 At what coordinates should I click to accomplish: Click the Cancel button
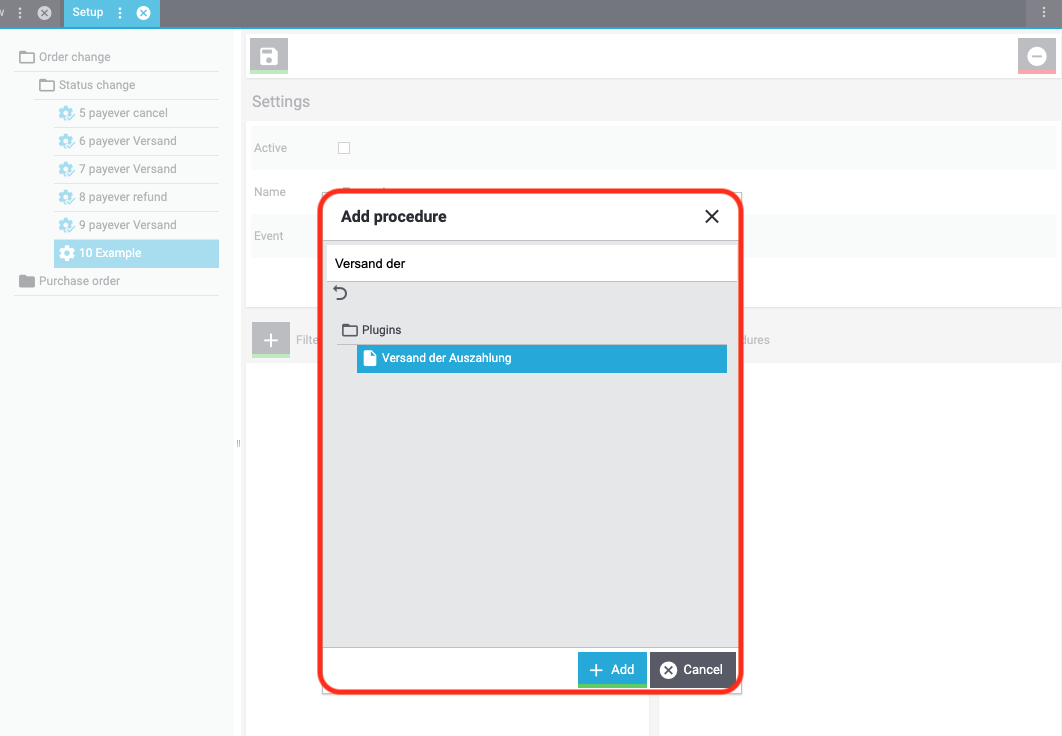[693, 670]
